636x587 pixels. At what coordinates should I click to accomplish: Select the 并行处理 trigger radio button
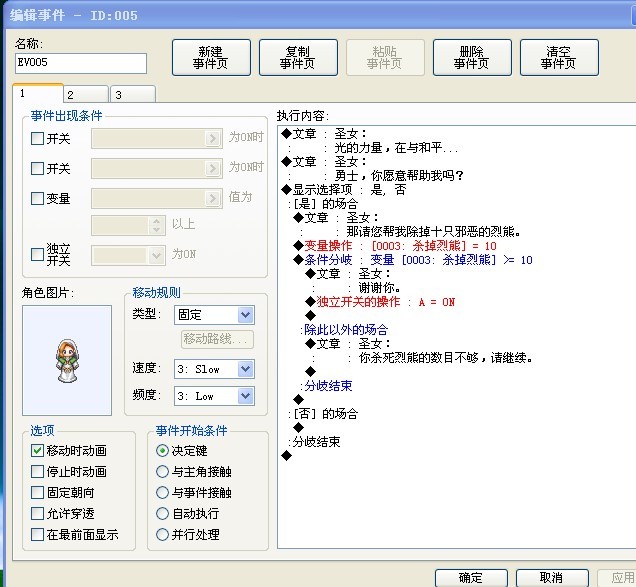[162, 534]
